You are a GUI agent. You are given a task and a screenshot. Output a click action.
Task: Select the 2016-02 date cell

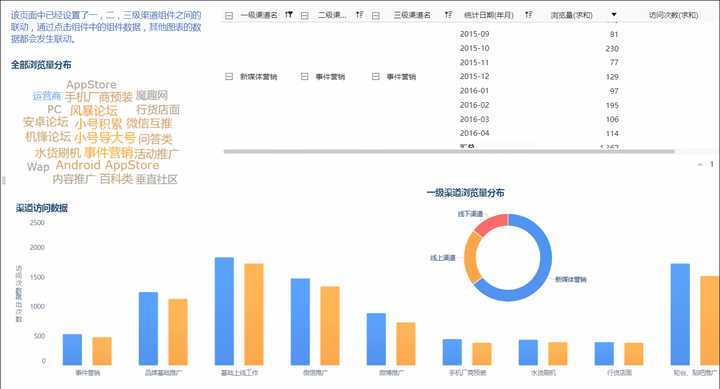[474, 105]
